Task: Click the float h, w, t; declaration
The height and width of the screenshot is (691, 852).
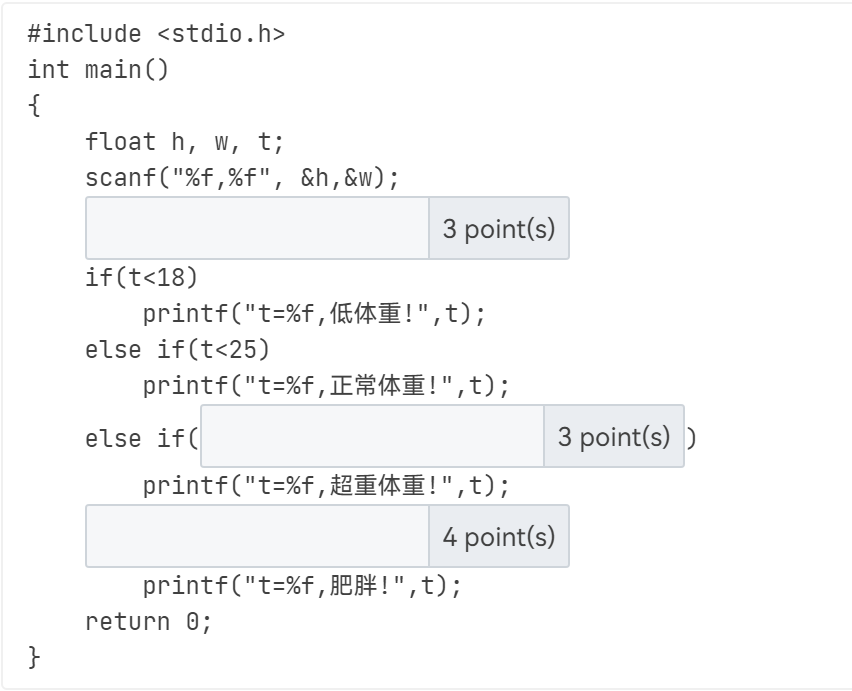Action: coord(185,142)
